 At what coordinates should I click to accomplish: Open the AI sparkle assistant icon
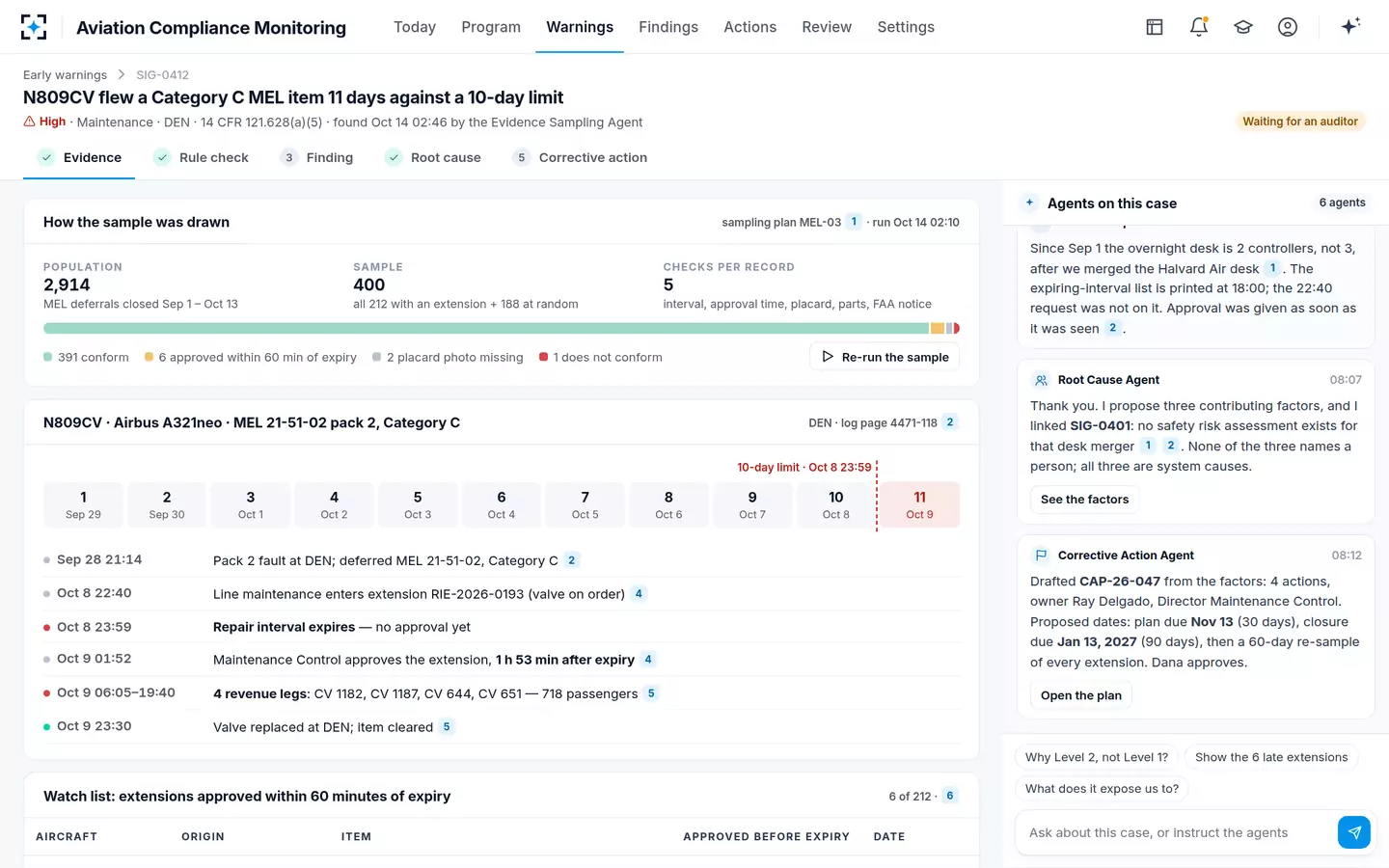[x=1350, y=26]
